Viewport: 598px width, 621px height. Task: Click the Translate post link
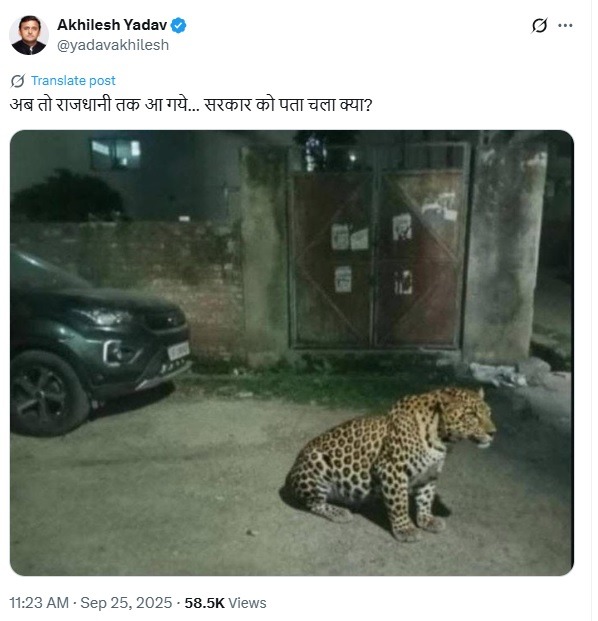coord(73,81)
